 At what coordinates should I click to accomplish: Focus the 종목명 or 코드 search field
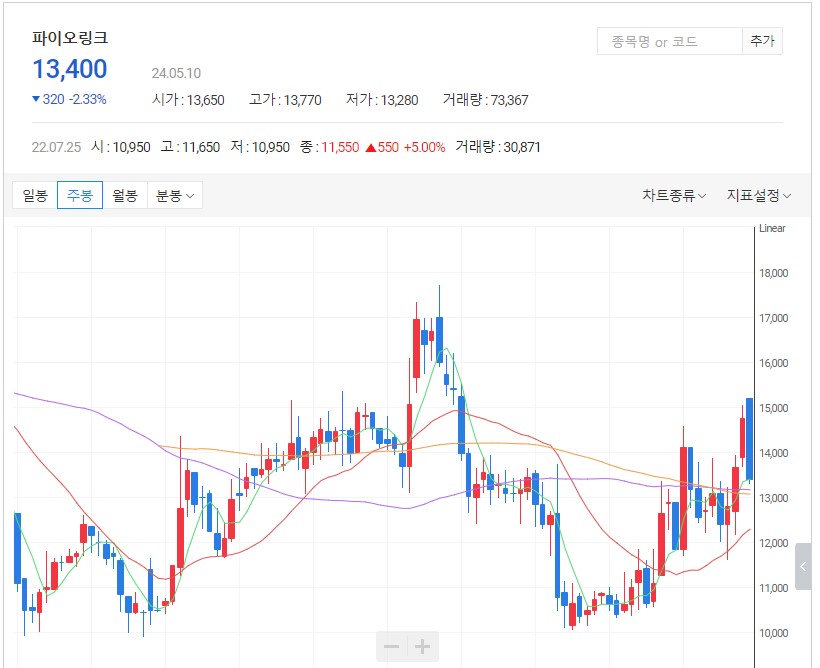[668, 41]
